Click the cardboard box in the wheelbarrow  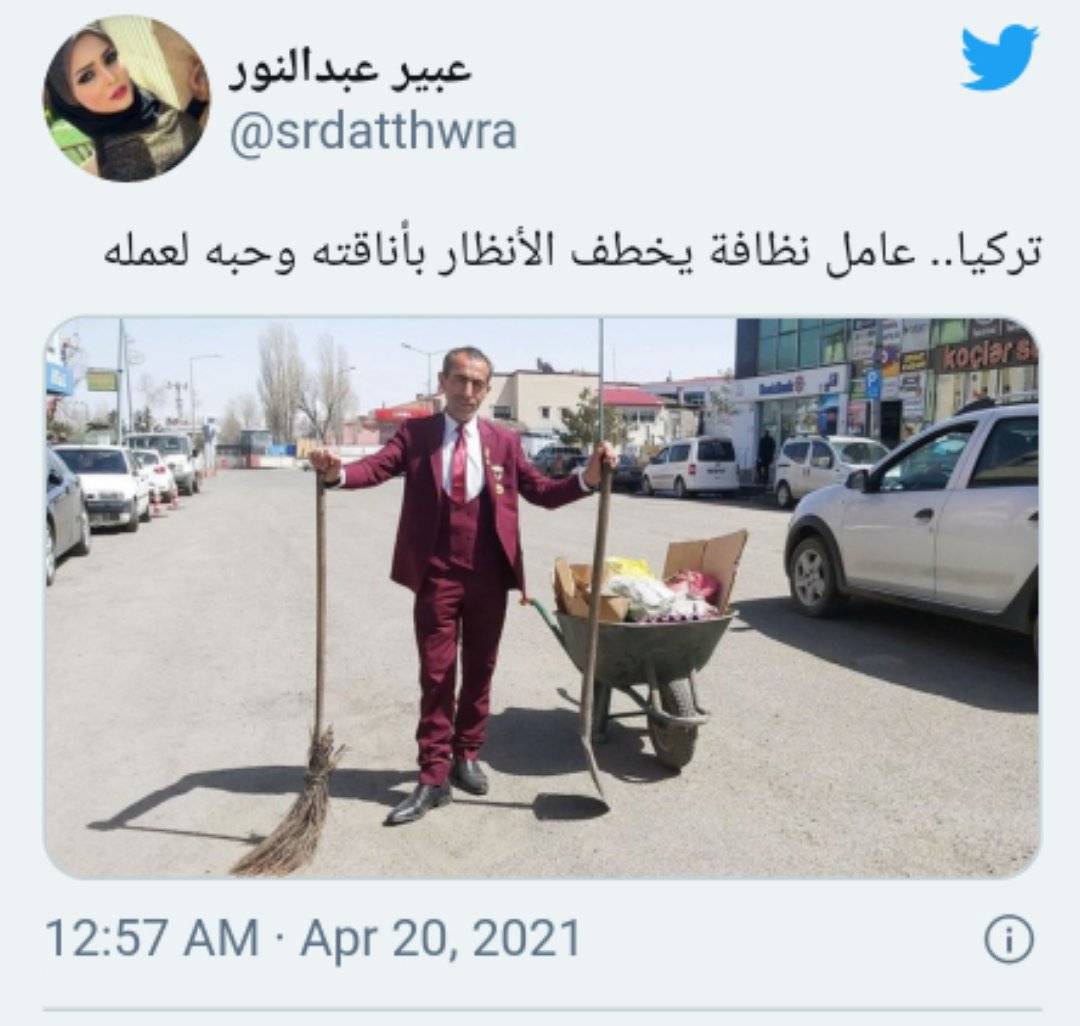(705, 560)
